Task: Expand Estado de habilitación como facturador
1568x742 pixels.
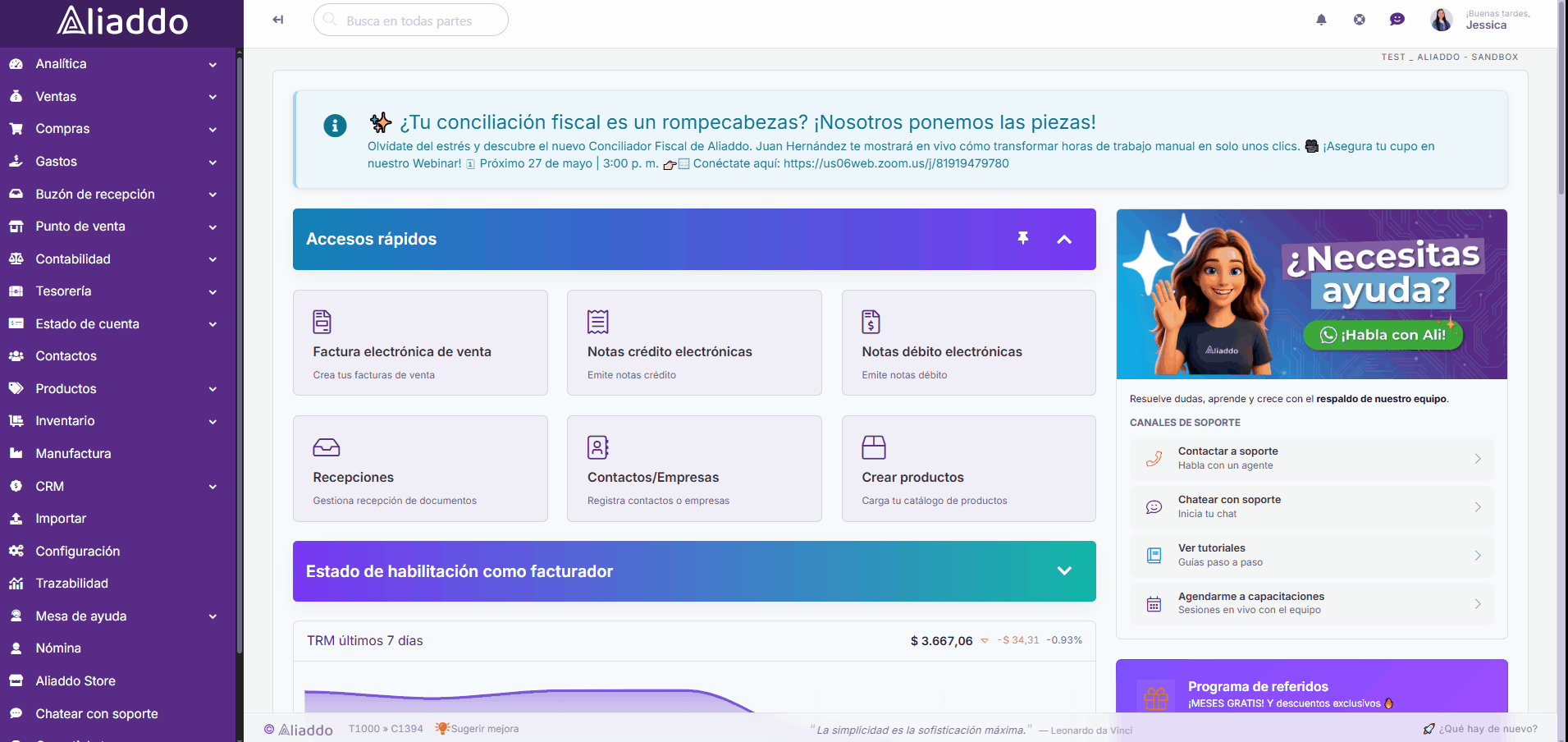Action: coord(1064,571)
